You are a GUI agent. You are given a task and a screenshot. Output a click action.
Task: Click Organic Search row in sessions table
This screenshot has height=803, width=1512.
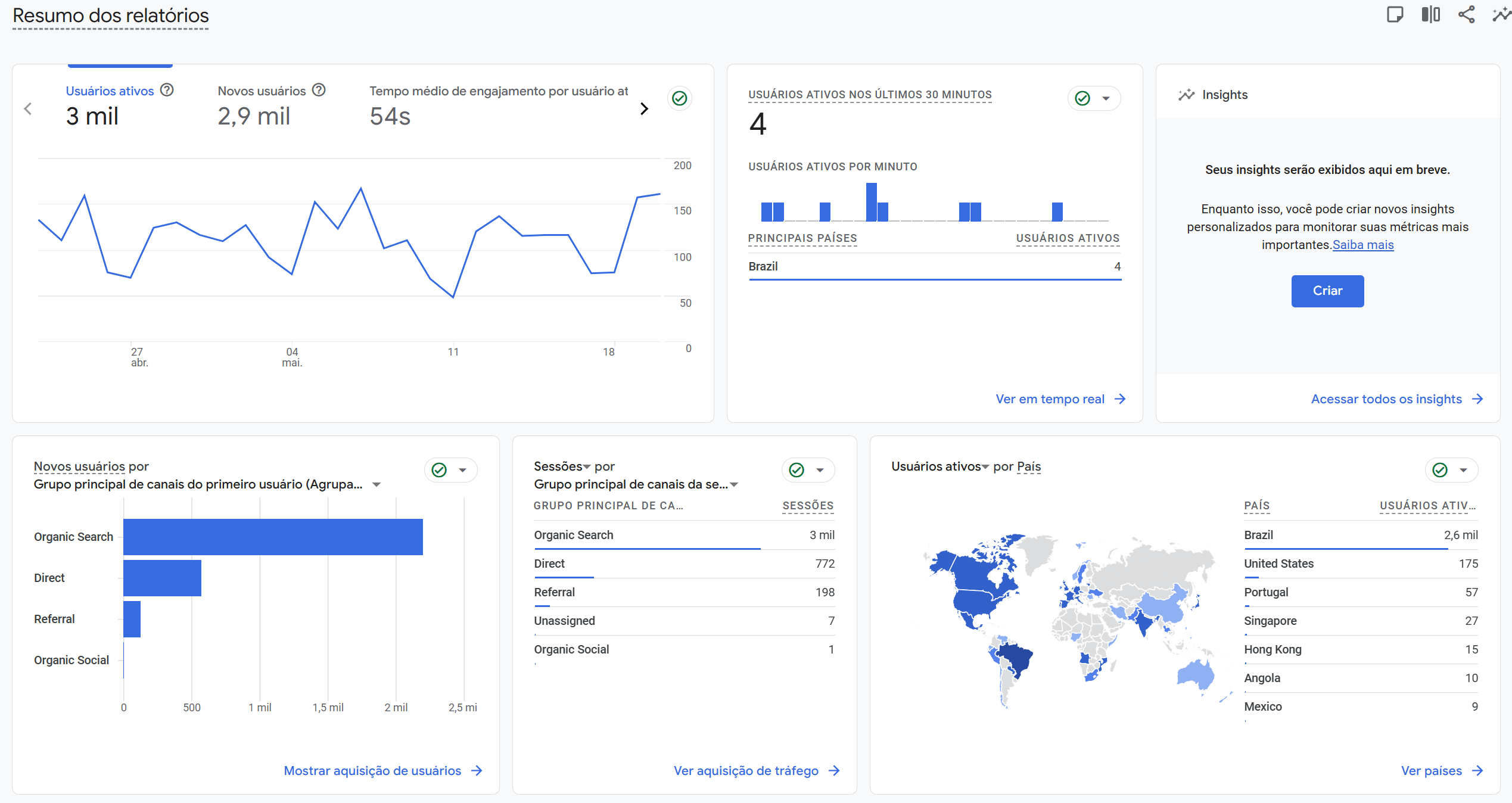click(684, 535)
